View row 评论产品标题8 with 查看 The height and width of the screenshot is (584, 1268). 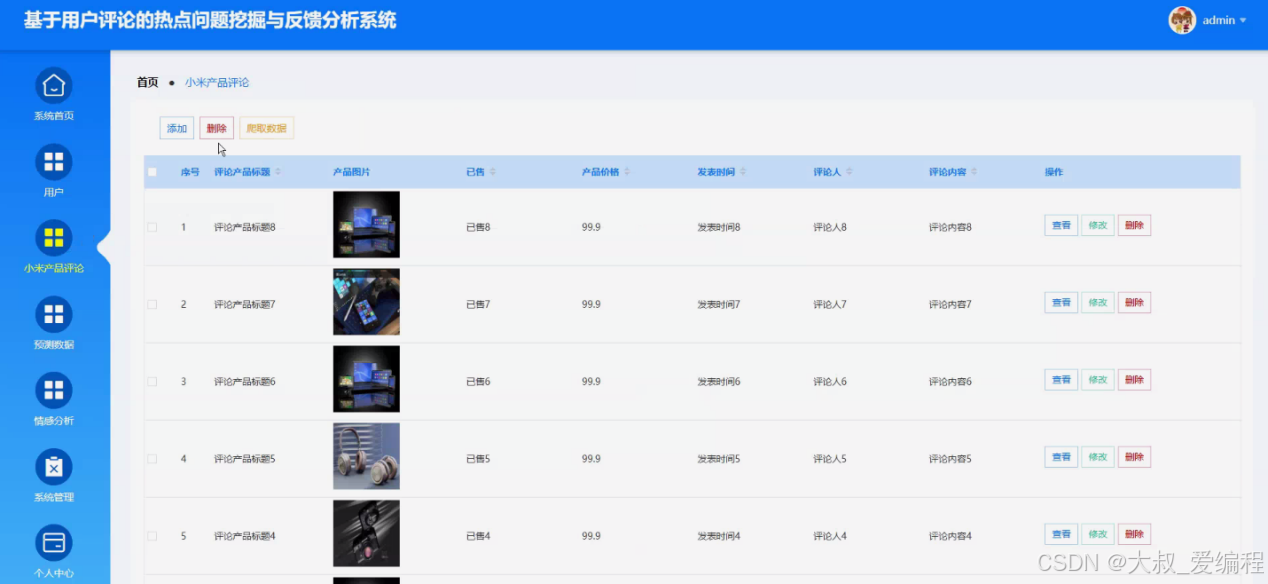click(x=1061, y=225)
